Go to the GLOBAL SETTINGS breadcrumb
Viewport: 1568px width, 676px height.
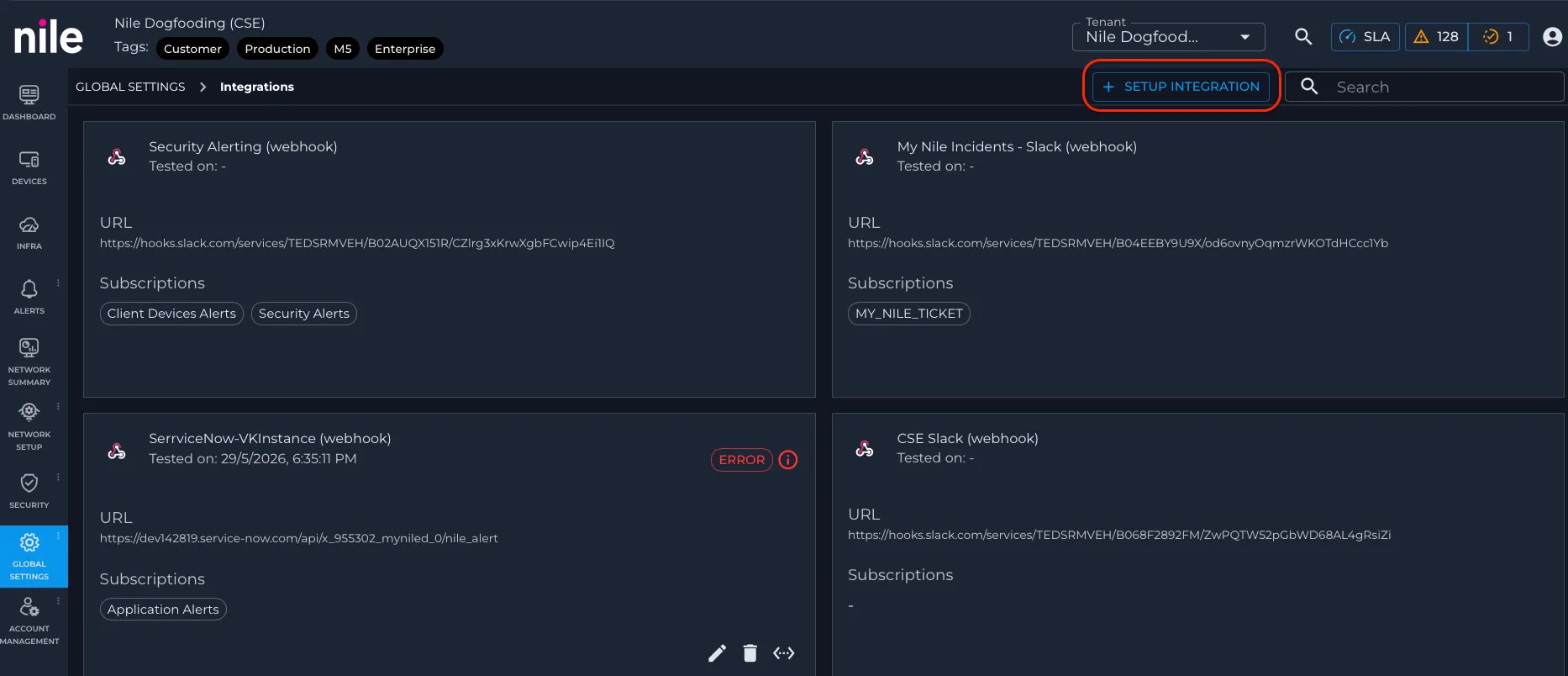[130, 87]
